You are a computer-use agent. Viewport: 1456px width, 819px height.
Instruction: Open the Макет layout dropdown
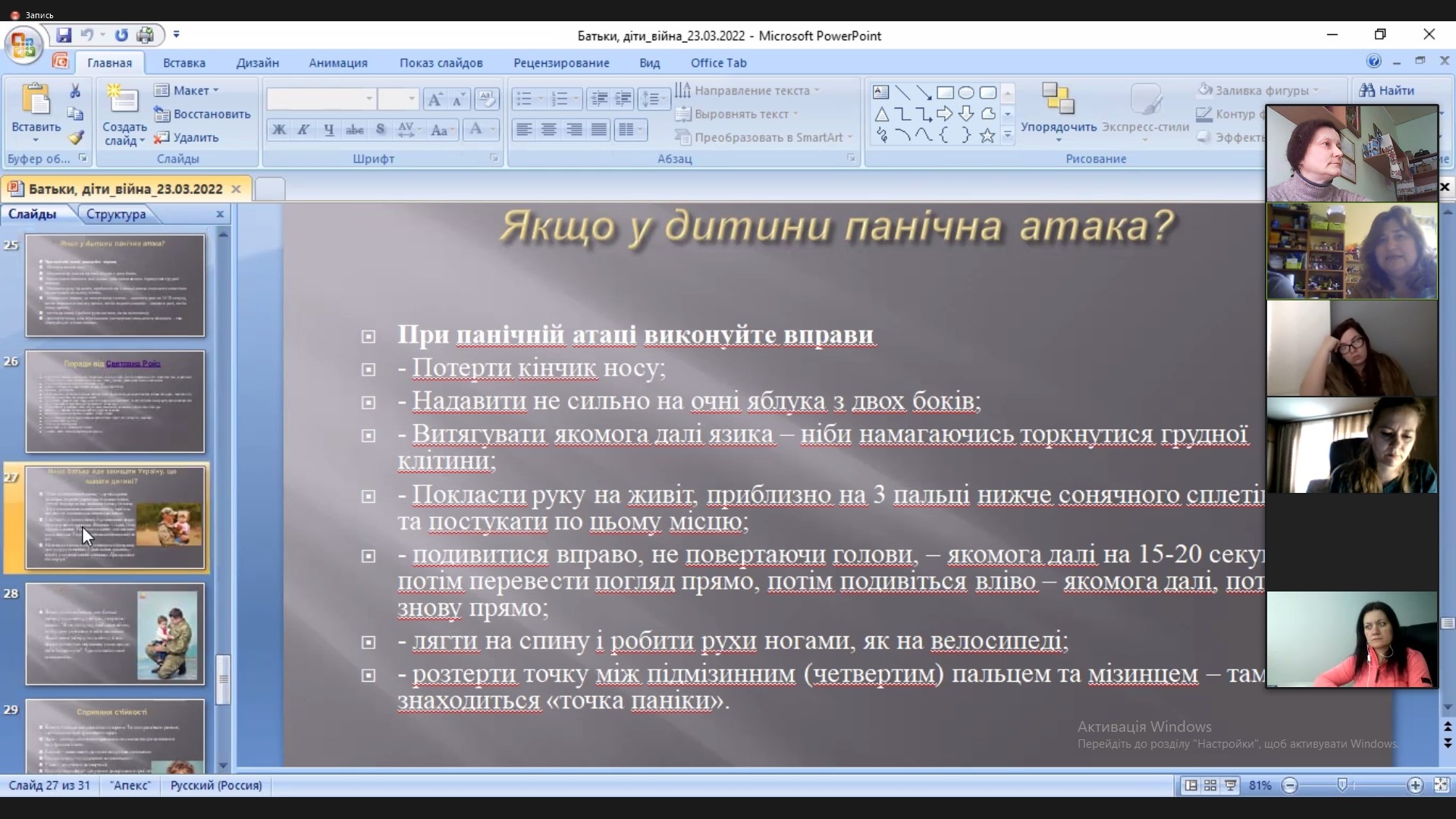tap(188, 90)
